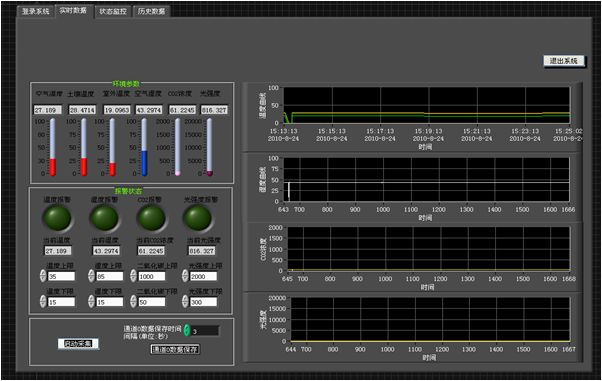602x381 pixels.
Task: Click the 温度曲线 chart plot area
Action: point(427,105)
